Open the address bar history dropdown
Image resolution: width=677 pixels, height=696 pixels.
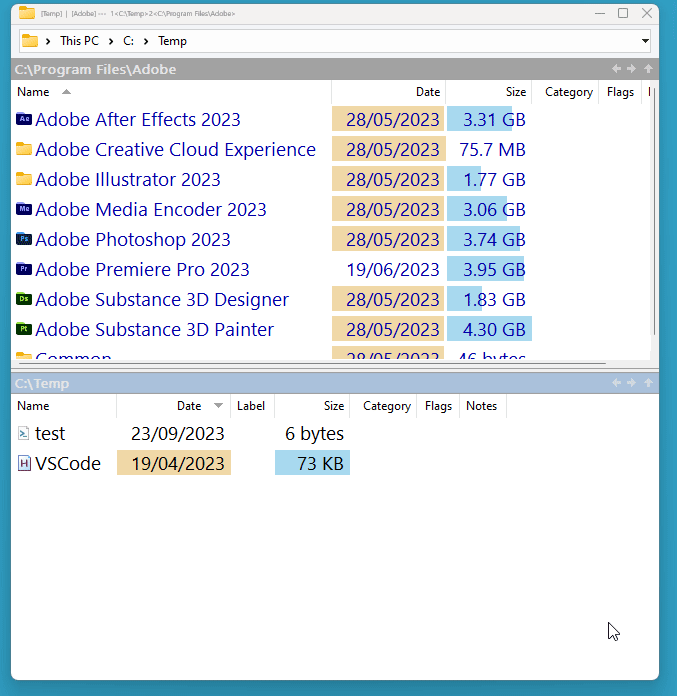click(x=645, y=41)
